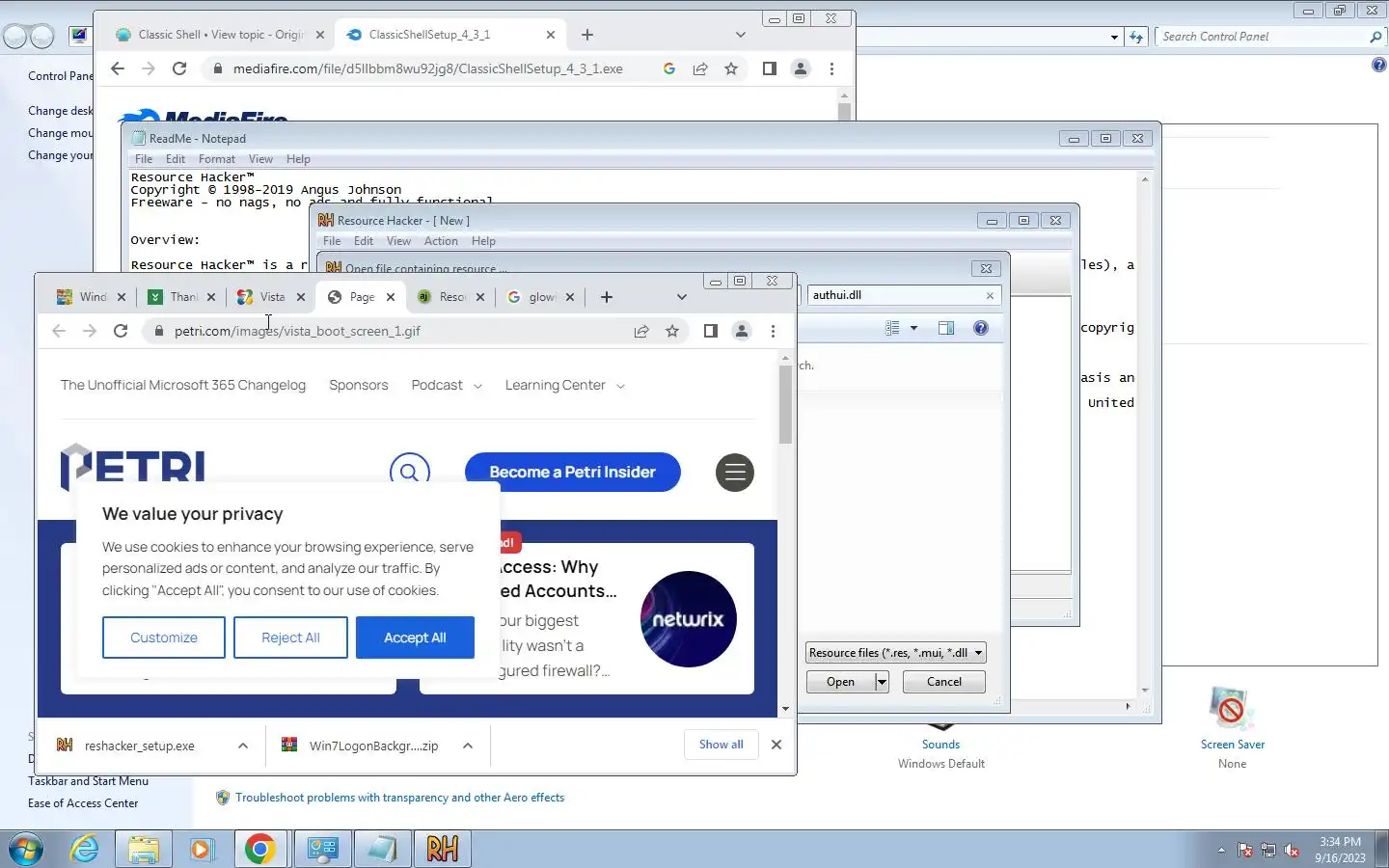The height and width of the screenshot is (868, 1389).
Task: Open the Resource Hacker Action menu
Action: [441, 241]
